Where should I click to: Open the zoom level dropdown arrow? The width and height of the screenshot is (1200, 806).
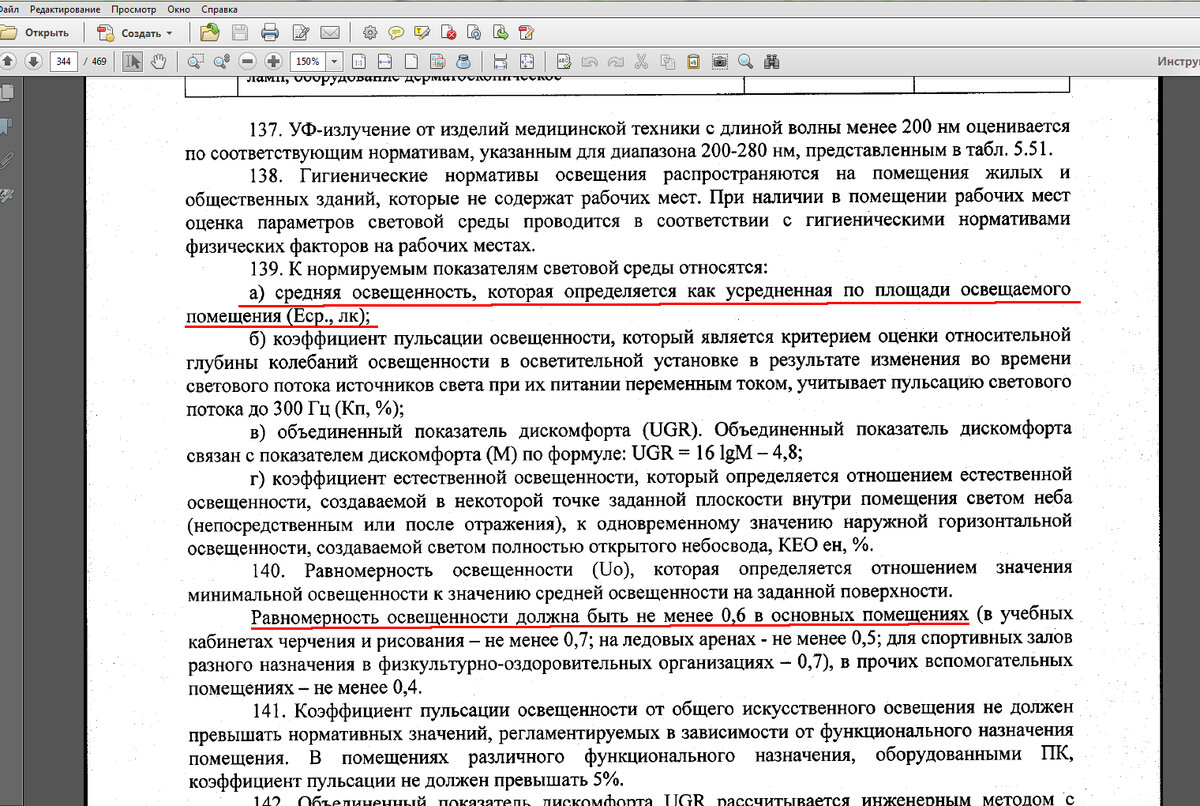point(334,61)
